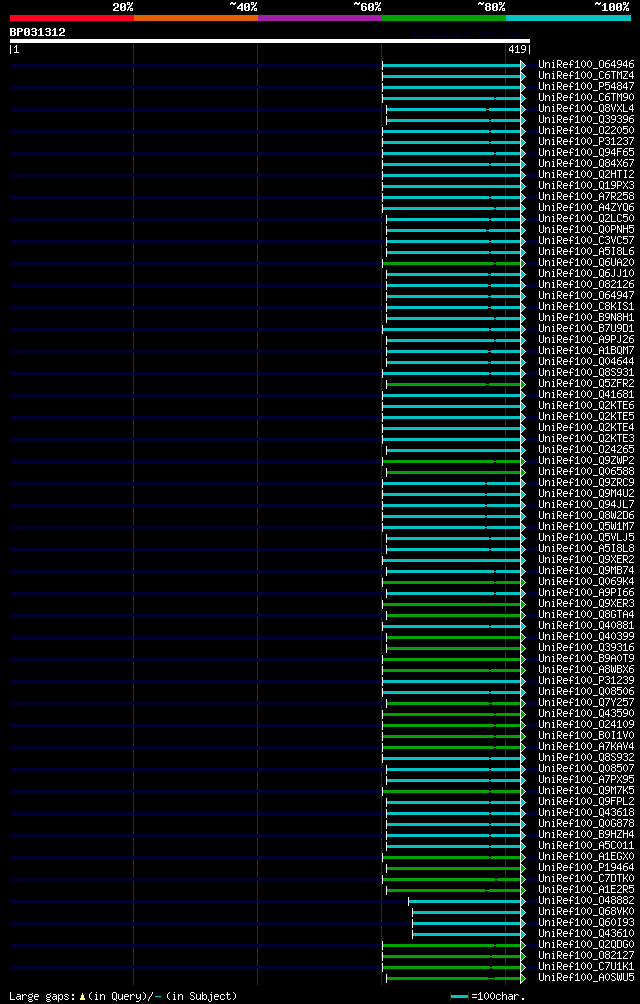
Task: Click the UniRef100_Q9XER3 label
Action: pyautogui.click(x=586, y=604)
